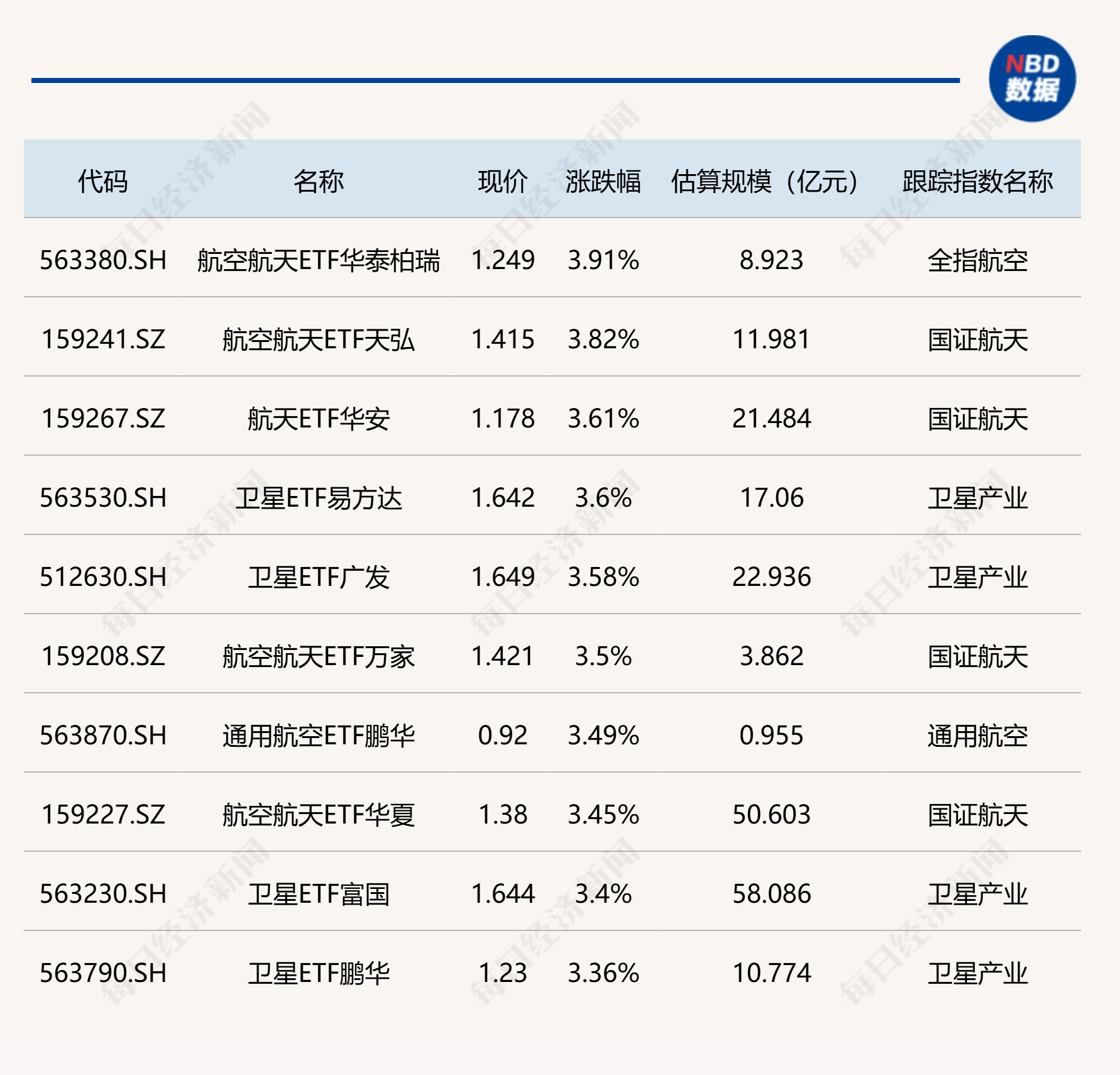
Task: Click the price 1.38
Action: click(503, 815)
